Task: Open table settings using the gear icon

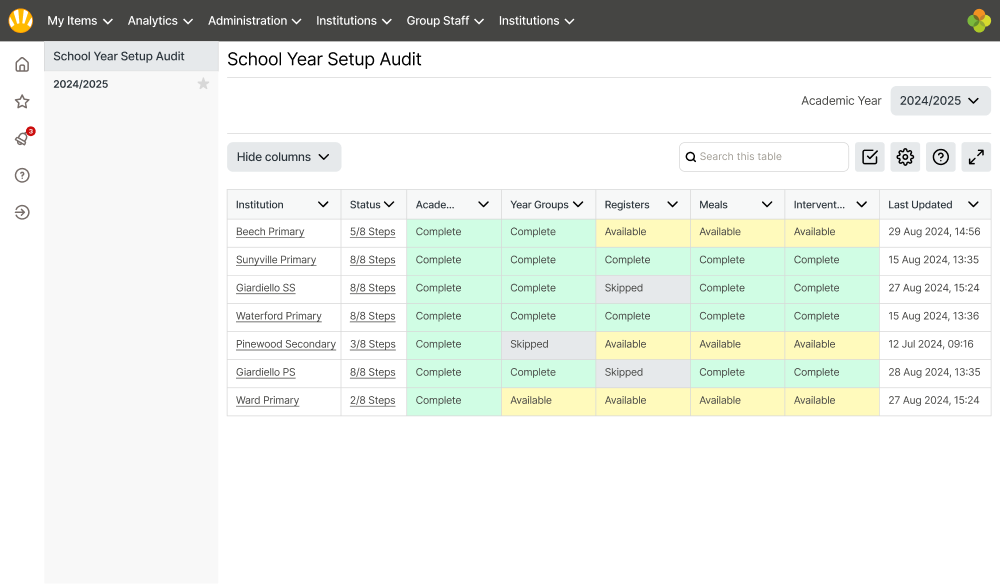Action: [905, 156]
